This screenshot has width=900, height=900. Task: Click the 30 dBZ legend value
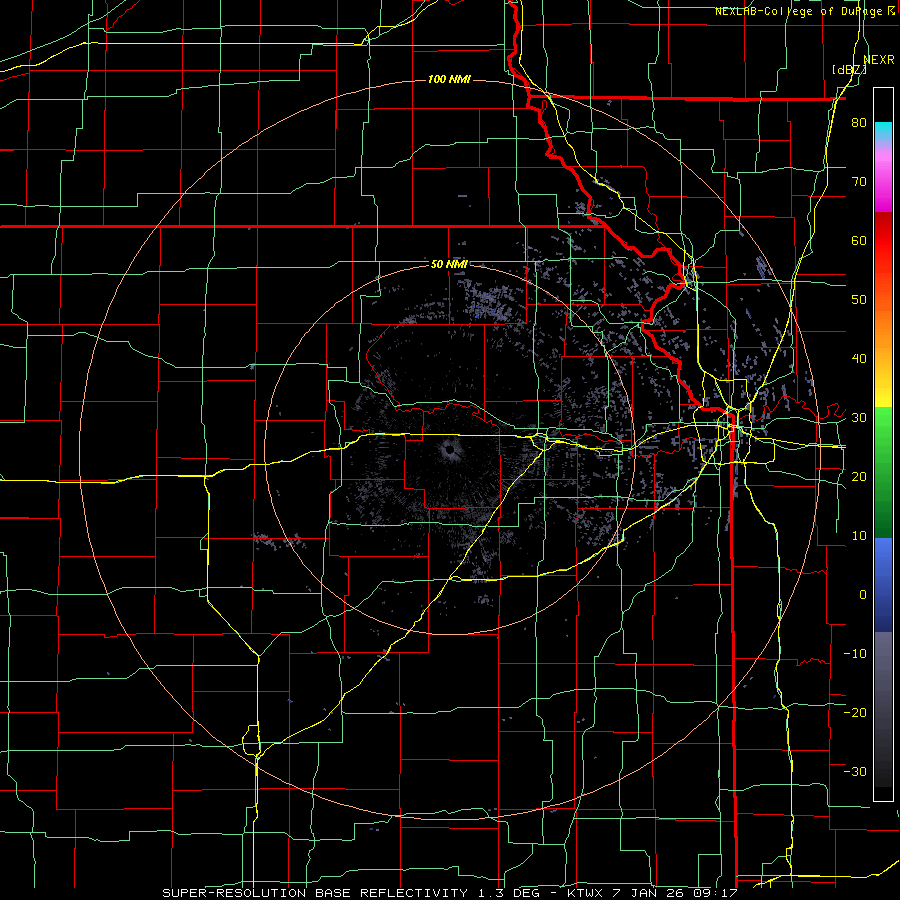coord(859,417)
